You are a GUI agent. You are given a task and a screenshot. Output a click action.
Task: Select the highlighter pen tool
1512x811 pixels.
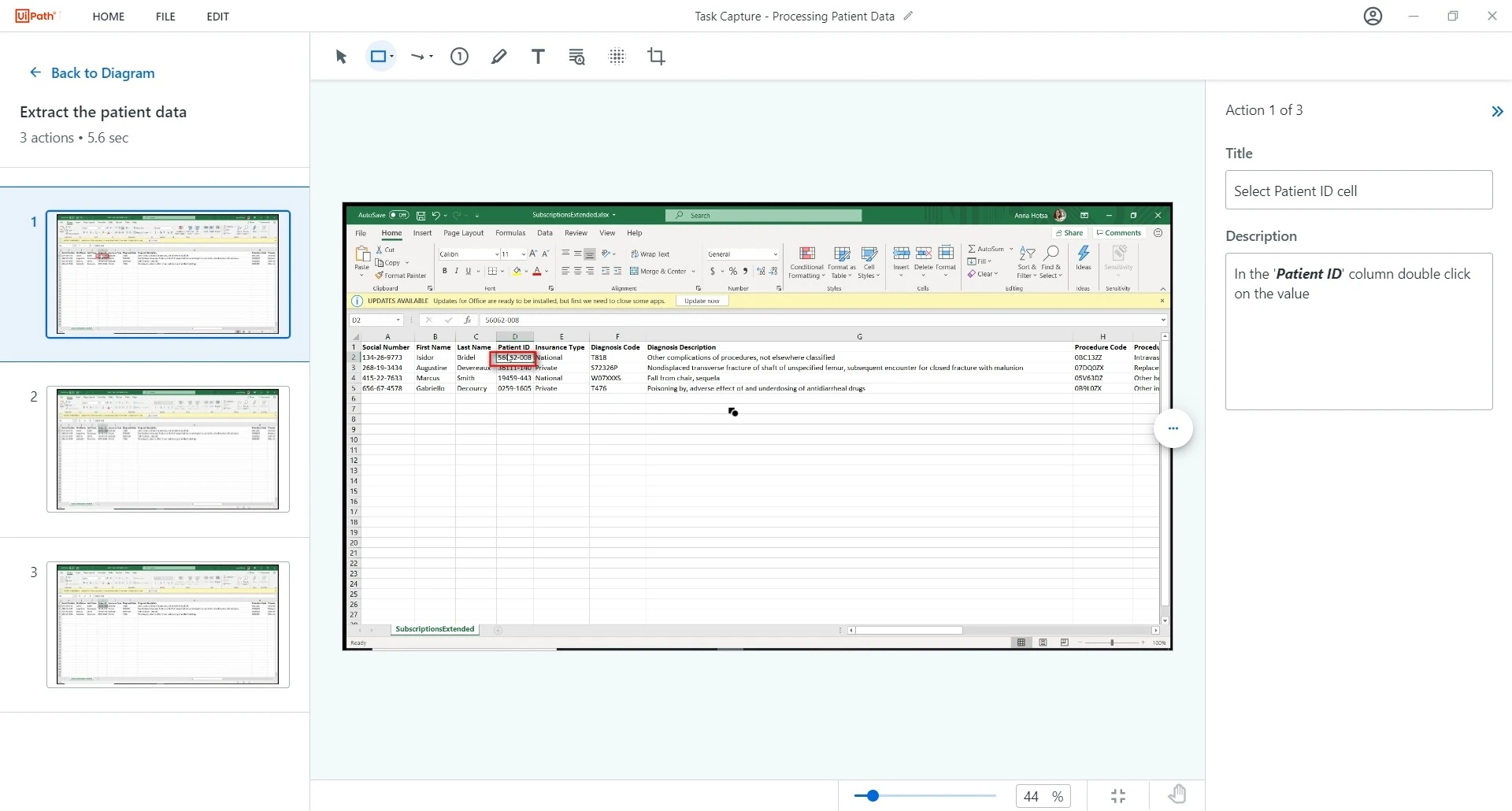[x=499, y=57]
